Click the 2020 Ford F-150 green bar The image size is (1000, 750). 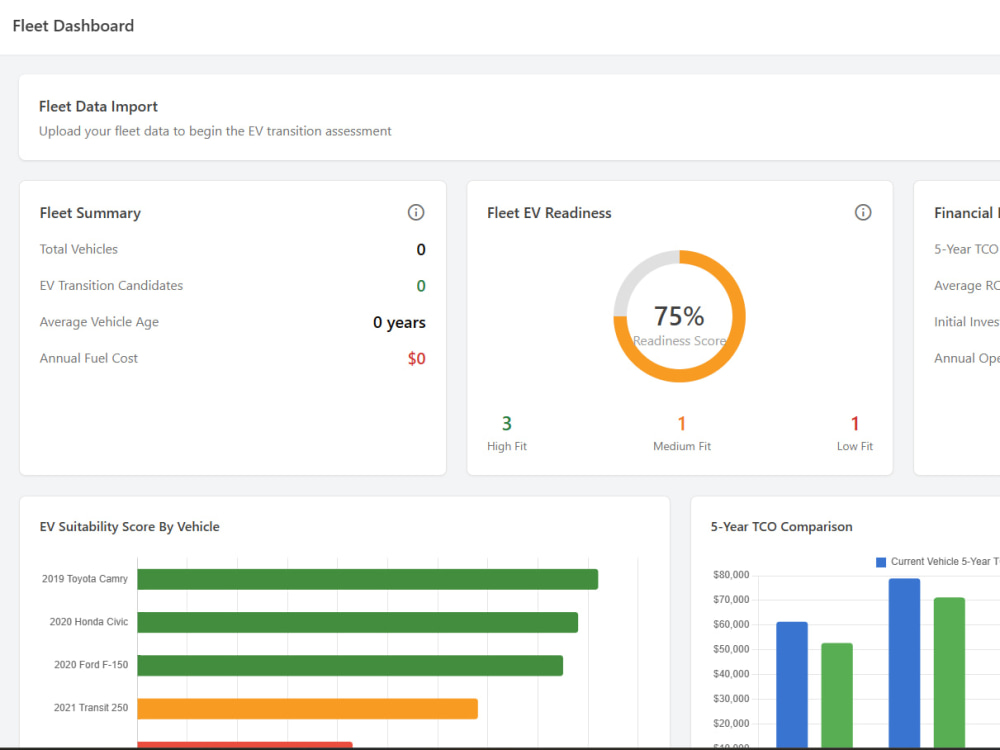click(350, 665)
